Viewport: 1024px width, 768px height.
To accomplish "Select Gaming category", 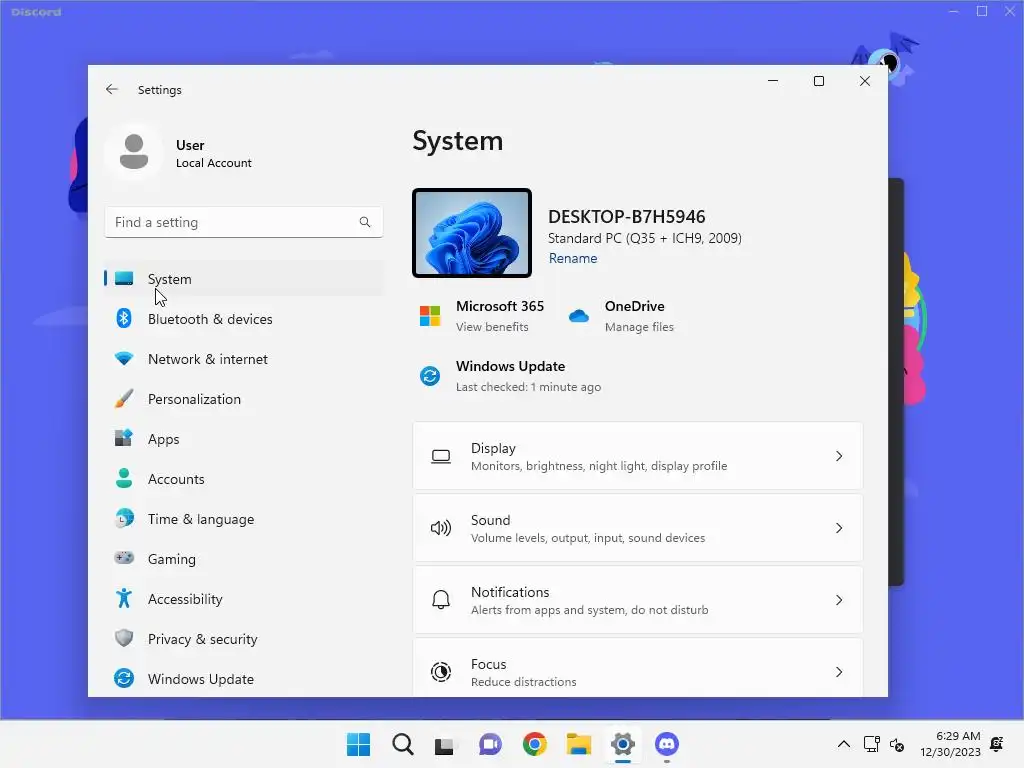I will click(244, 558).
